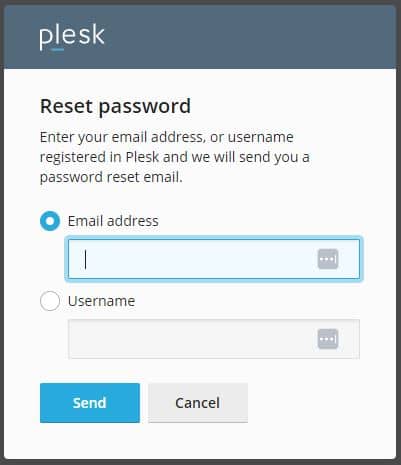Click the word "Plesk" in the description
Image resolution: width=401 pixels, height=465 pixels.
pos(142,157)
